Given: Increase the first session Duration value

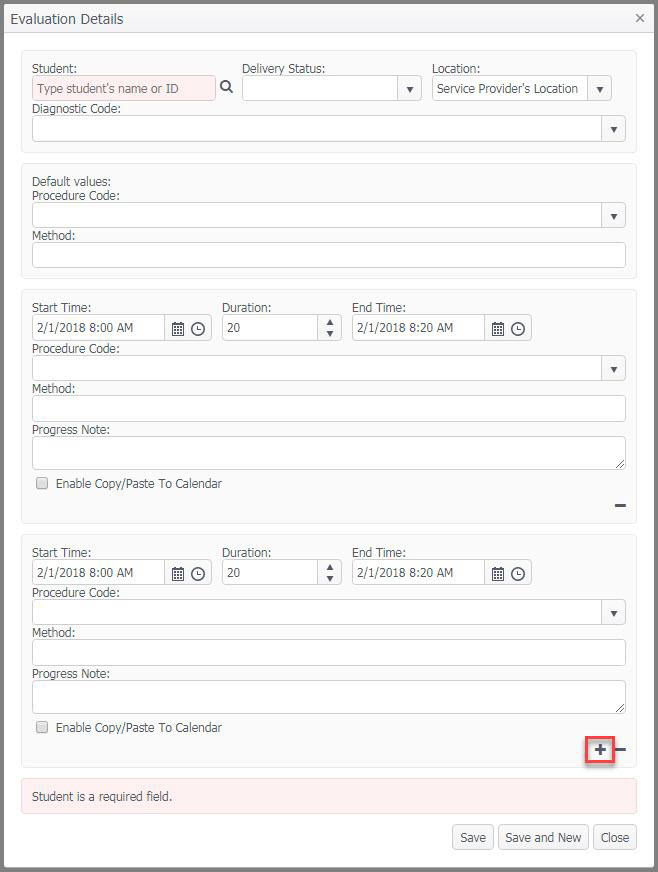Looking at the screenshot, I should click(330, 322).
